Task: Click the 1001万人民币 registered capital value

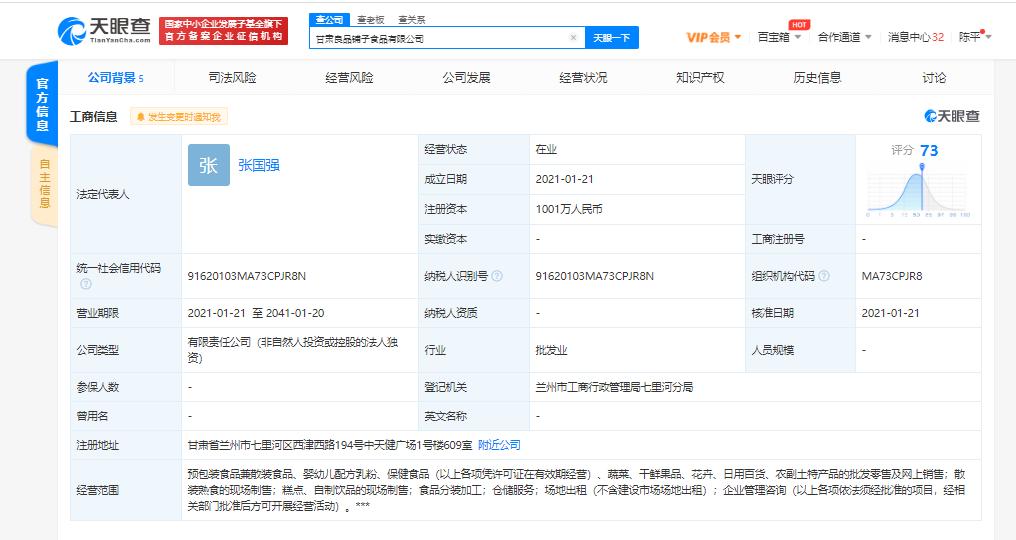Action: [569, 209]
